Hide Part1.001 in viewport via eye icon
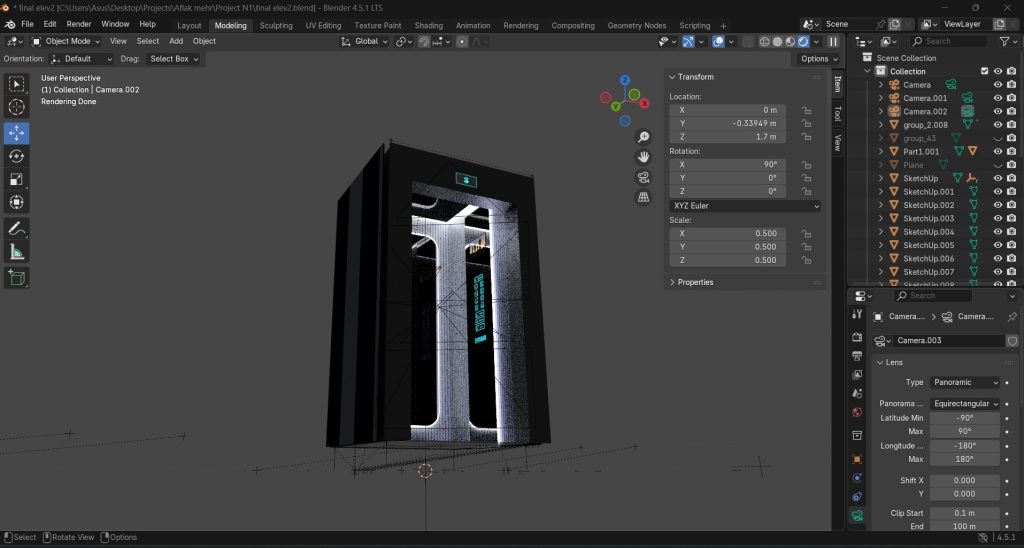Viewport: 1024px width, 548px height. pyautogui.click(x=998, y=152)
